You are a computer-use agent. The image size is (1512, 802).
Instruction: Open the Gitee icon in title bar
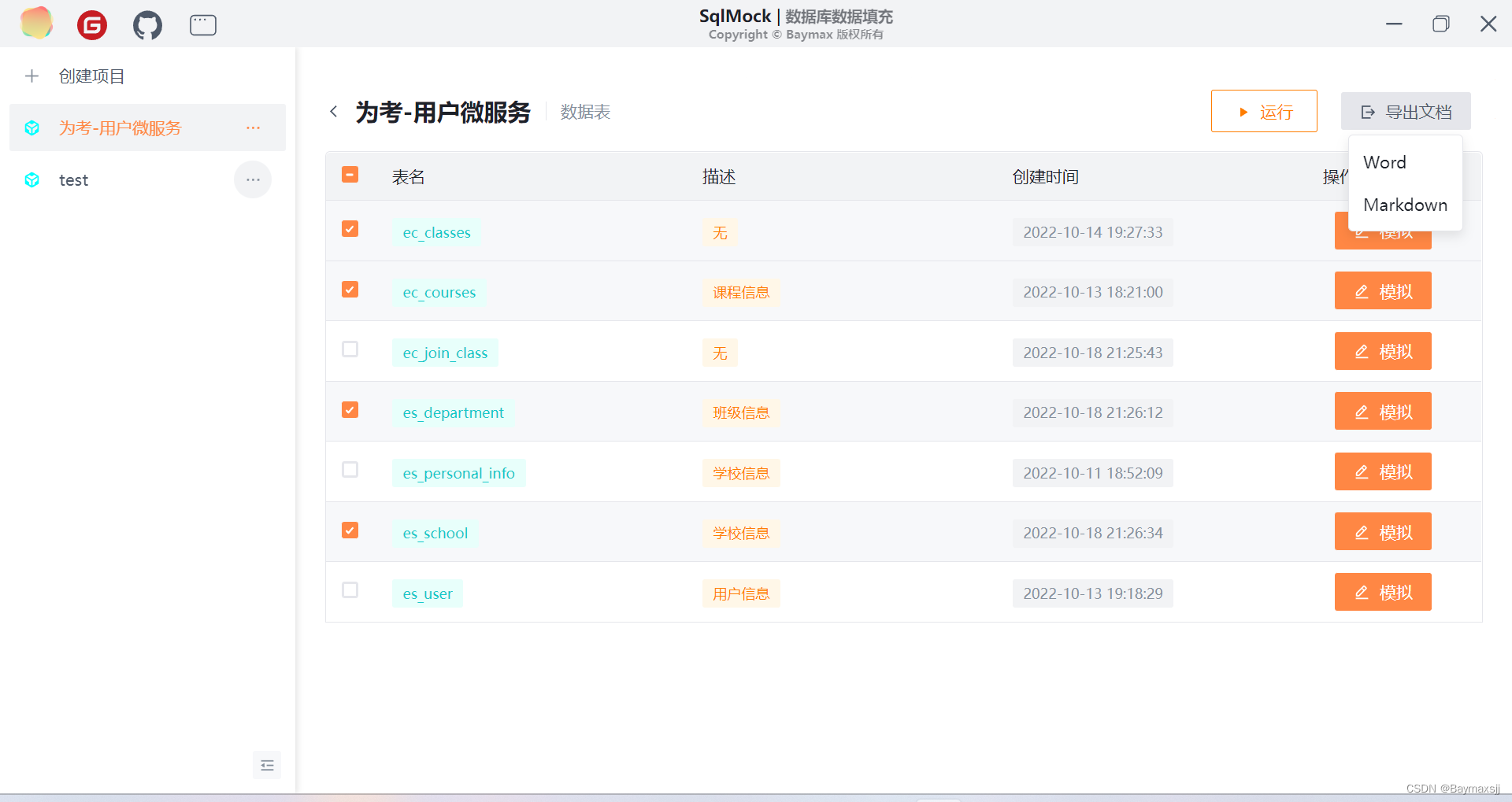click(92, 25)
